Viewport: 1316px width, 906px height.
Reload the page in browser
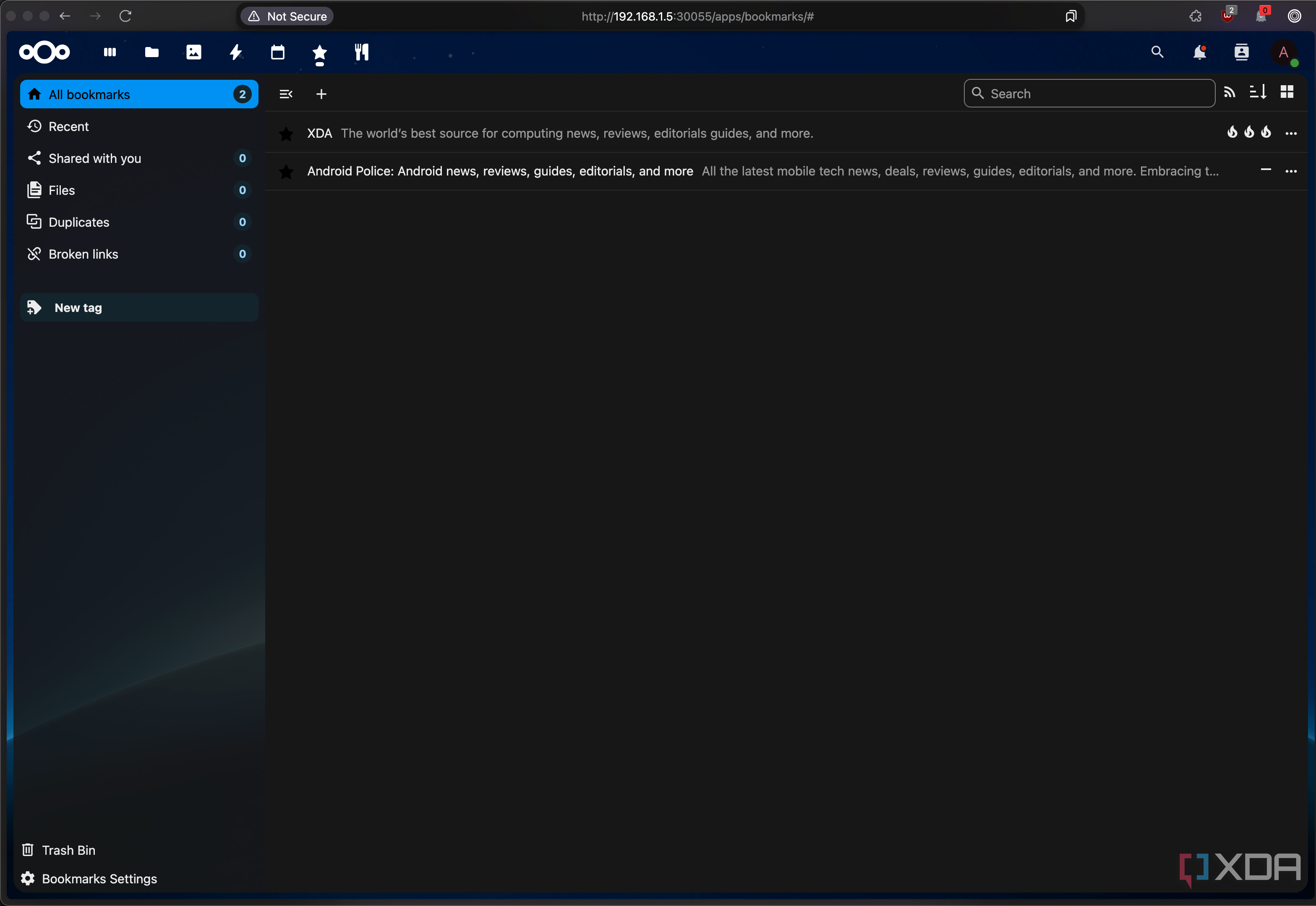[x=125, y=16]
